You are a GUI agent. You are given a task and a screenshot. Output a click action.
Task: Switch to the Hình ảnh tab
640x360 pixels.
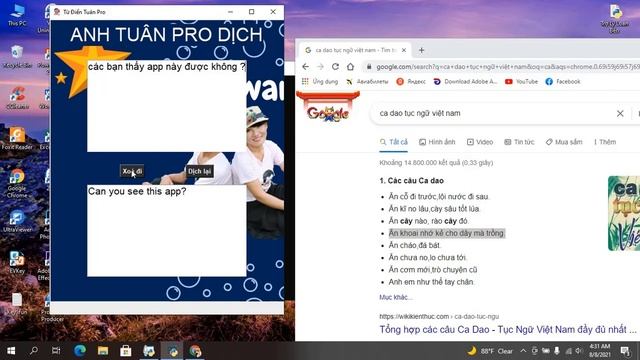tap(437, 142)
